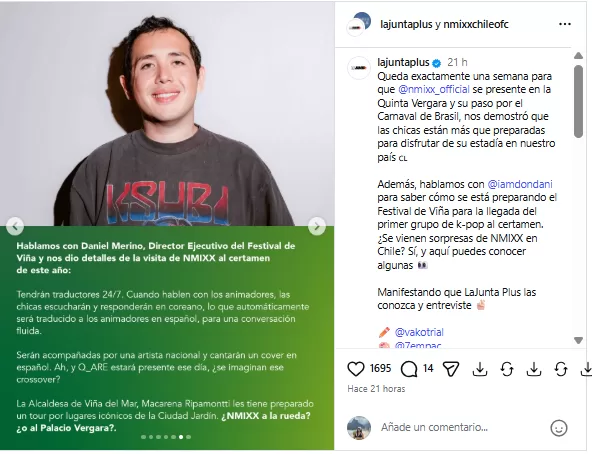This screenshot has height=454, width=592.
Task: Click the scrollbar up arrow in caption
Action: click(578, 56)
